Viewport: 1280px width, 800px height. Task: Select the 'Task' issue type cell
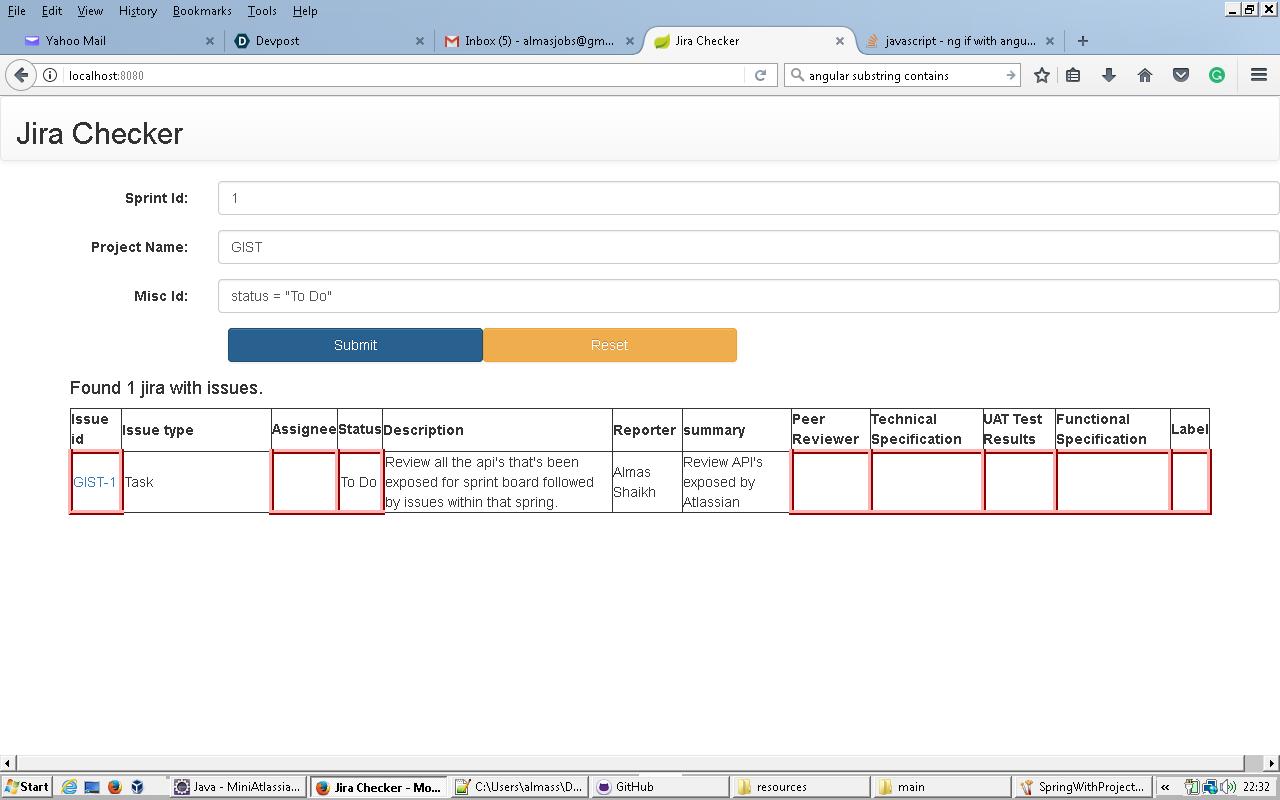[196, 482]
